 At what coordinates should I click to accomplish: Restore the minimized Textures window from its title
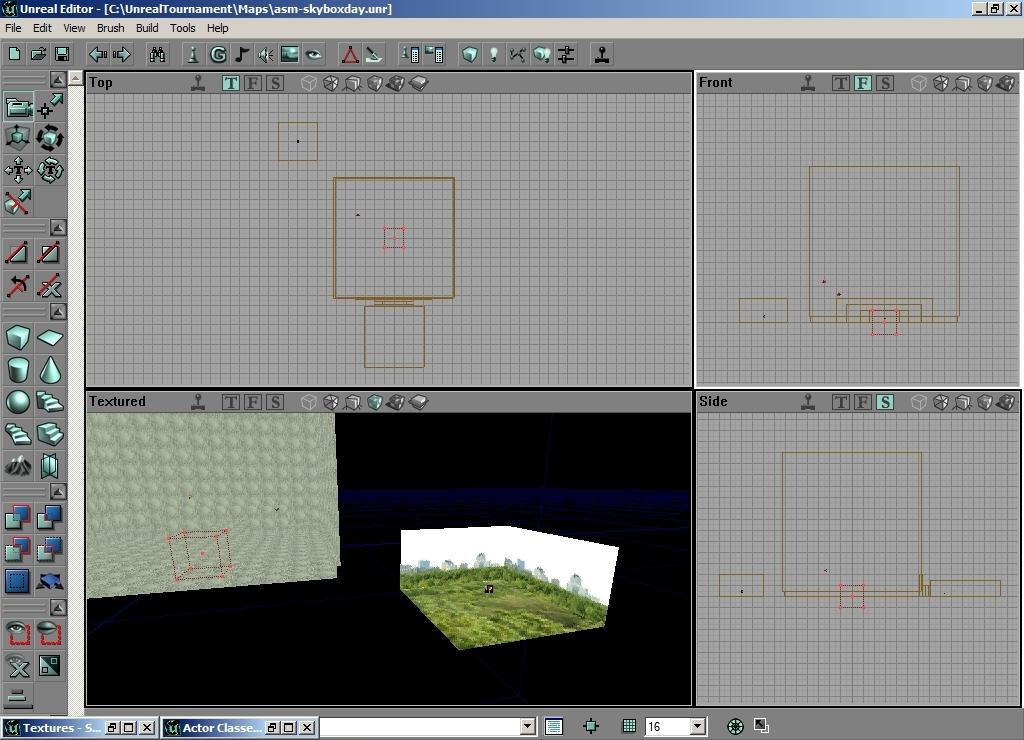point(58,728)
